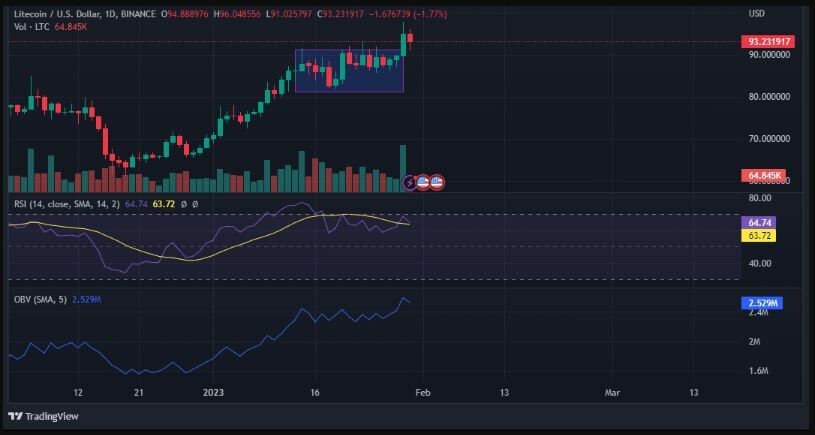Click the red 93.231917 current price label
The height and width of the screenshot is (435, 815).
click(x=768, y=42)
